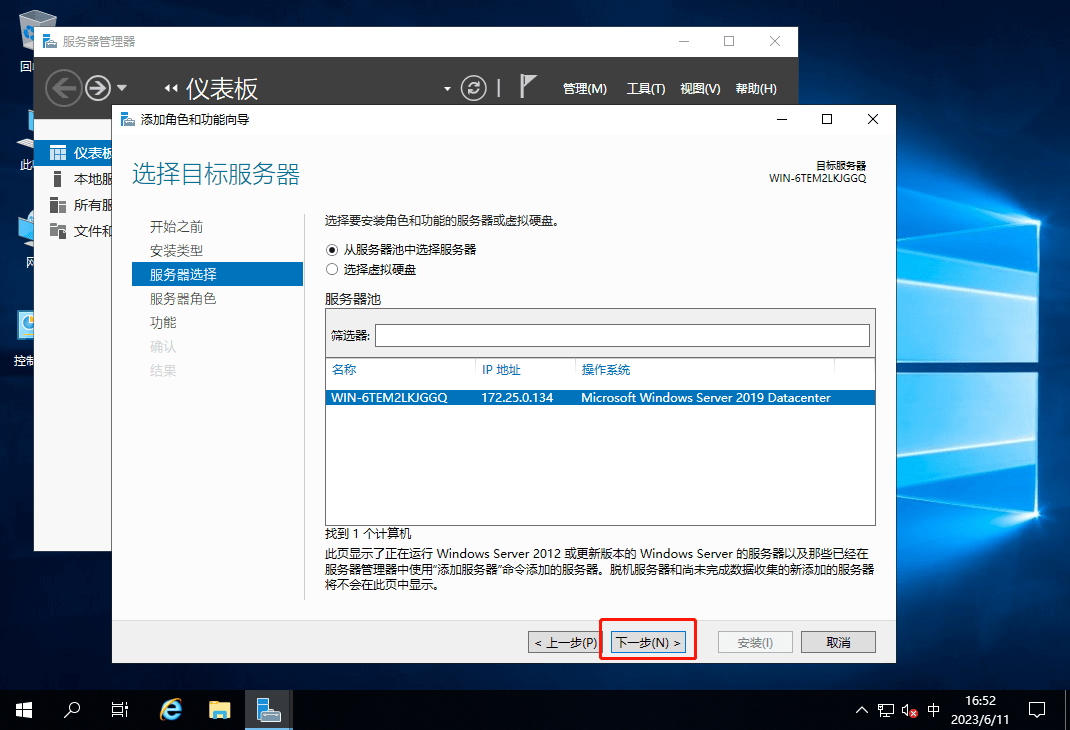The image size is (1070, 730).
Task: Open the 帮助(H) menu
Action: [x=756, y=89]
